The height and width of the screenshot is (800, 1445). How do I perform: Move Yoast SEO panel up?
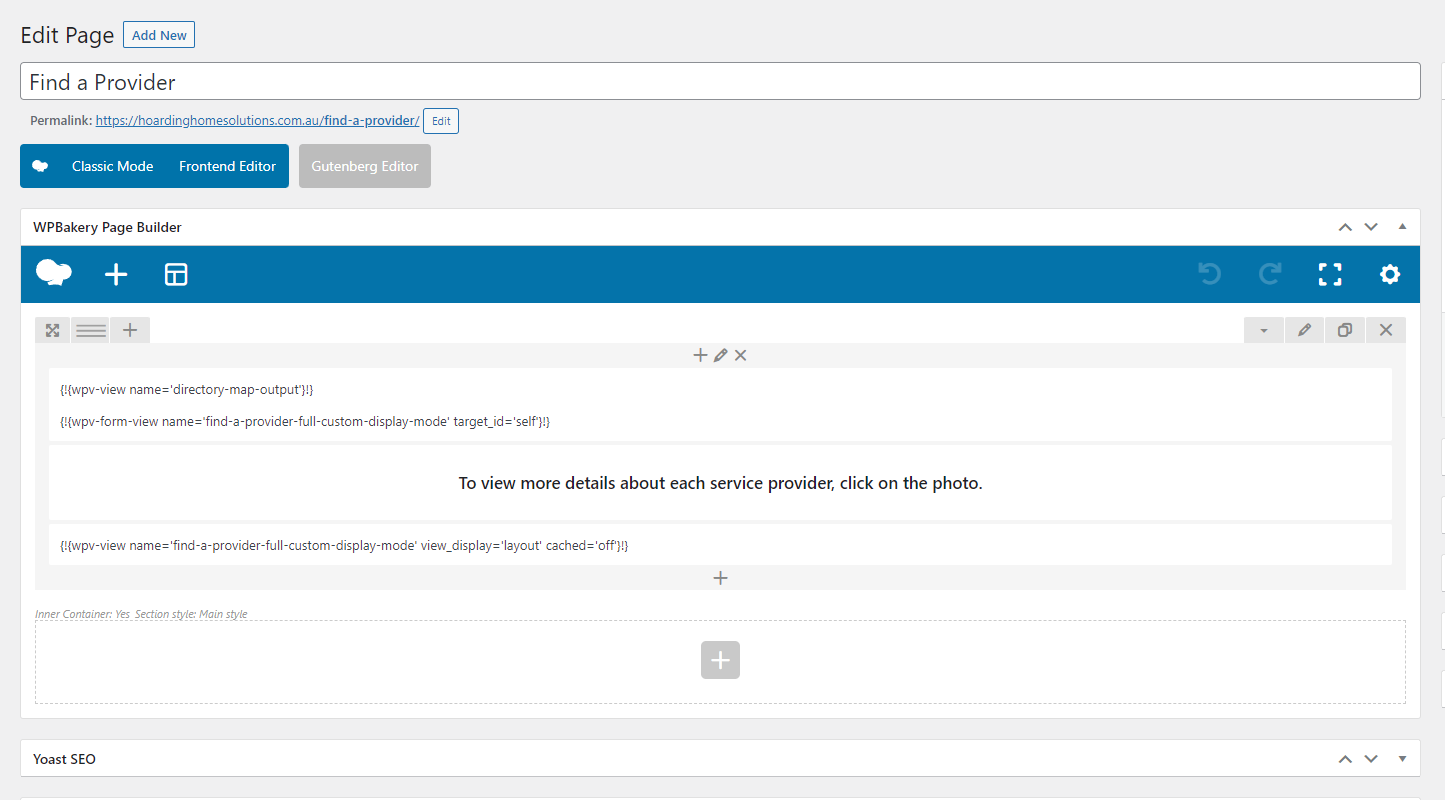click(1345, 759)
